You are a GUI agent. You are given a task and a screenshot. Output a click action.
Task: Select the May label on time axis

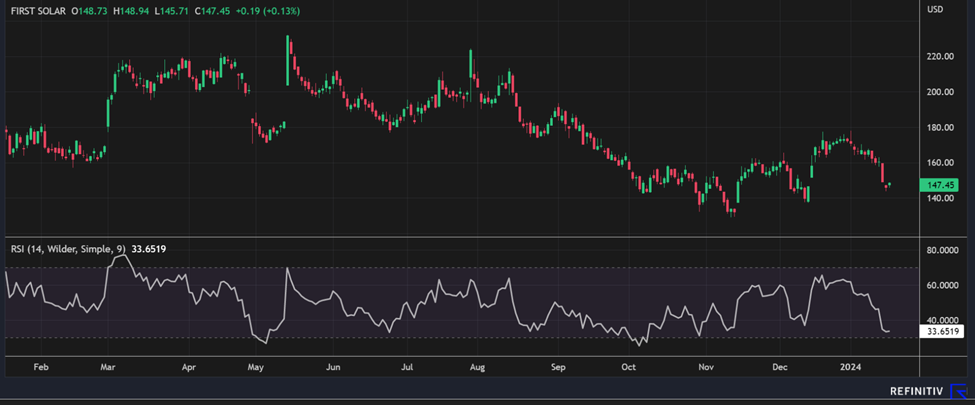click(x=258, y=367)
